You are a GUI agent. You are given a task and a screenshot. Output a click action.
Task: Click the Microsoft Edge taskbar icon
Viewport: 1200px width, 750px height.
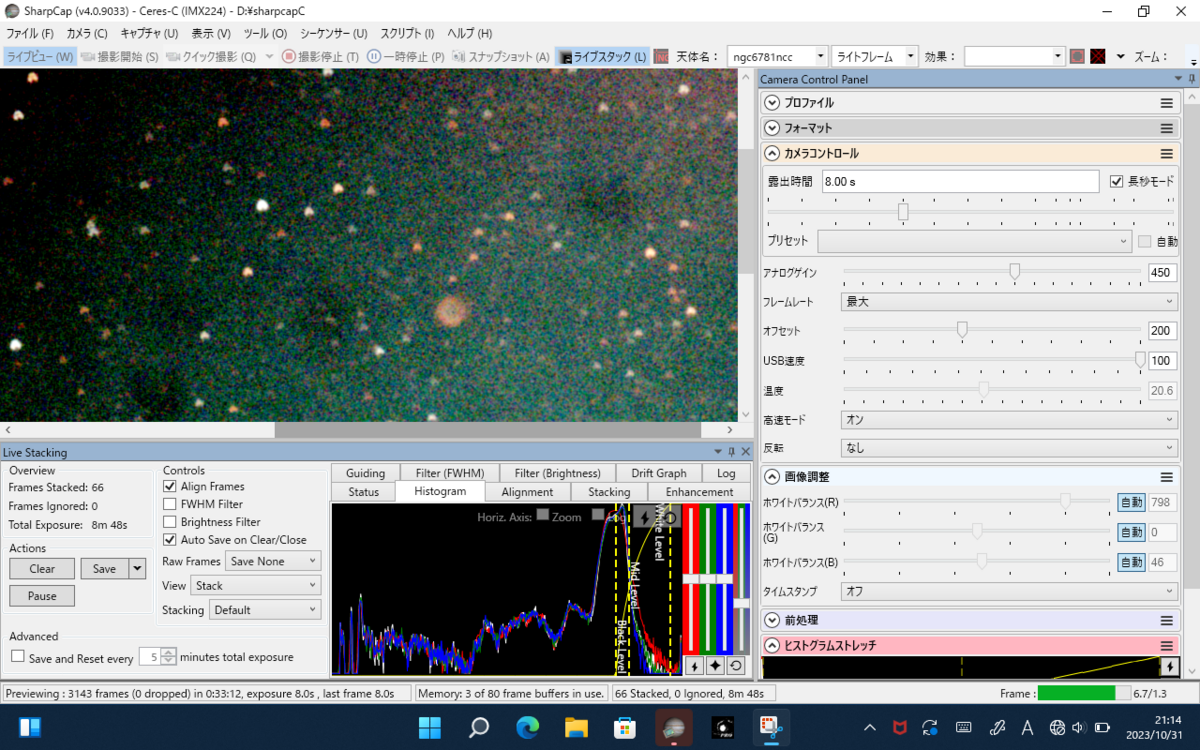(527, 727)
